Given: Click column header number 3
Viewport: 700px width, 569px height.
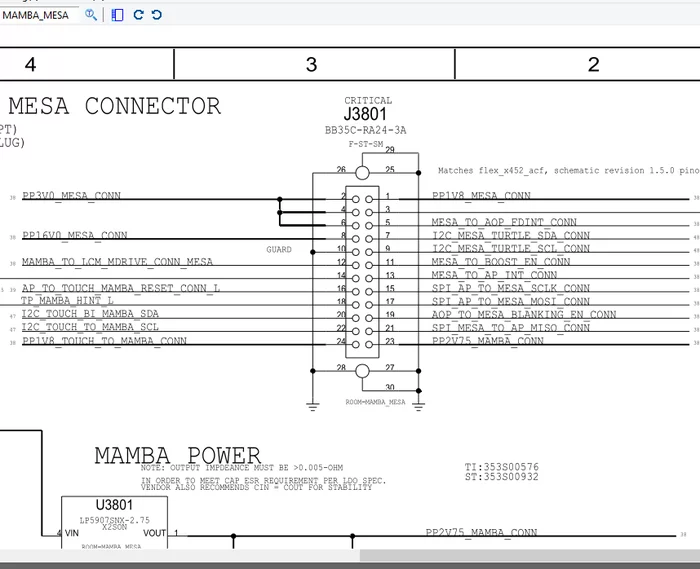Looking at the screenshot, I should (312, 64).
